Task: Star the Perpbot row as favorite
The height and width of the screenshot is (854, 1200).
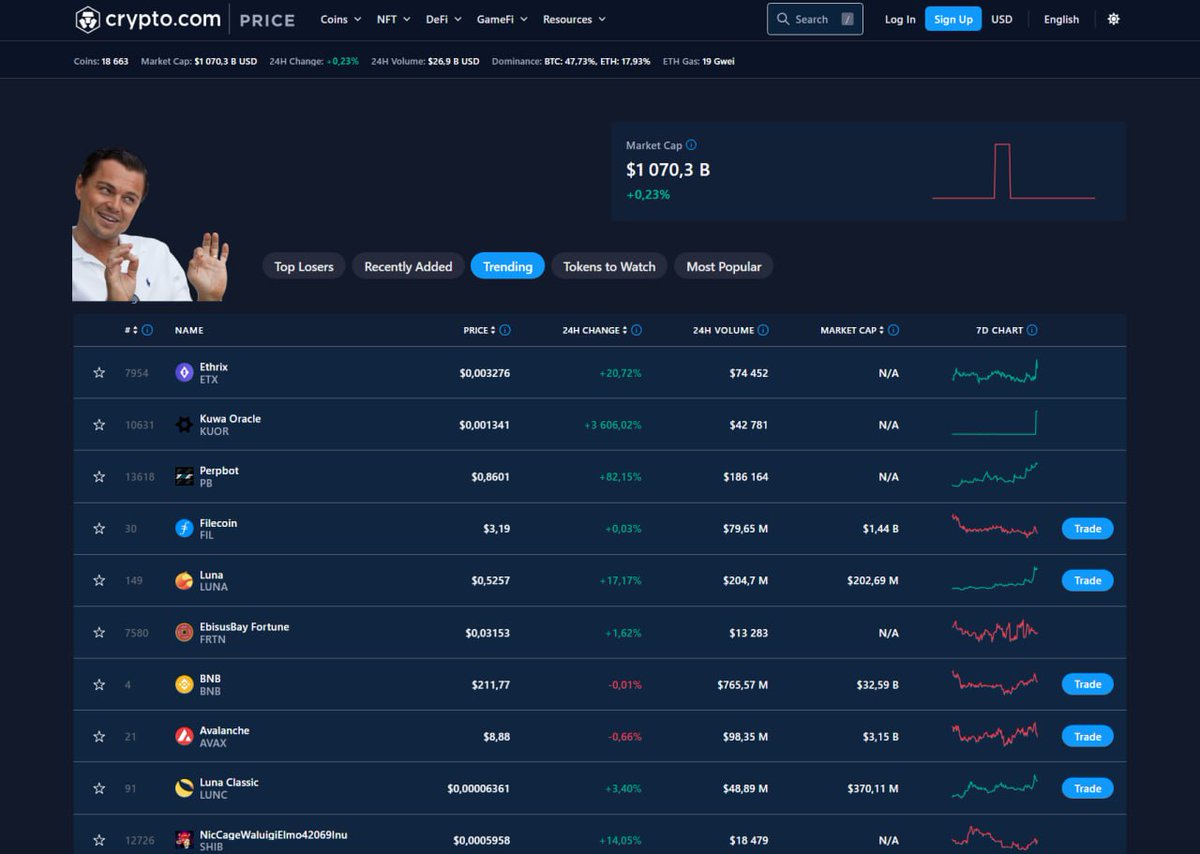Action: (99, 477)
